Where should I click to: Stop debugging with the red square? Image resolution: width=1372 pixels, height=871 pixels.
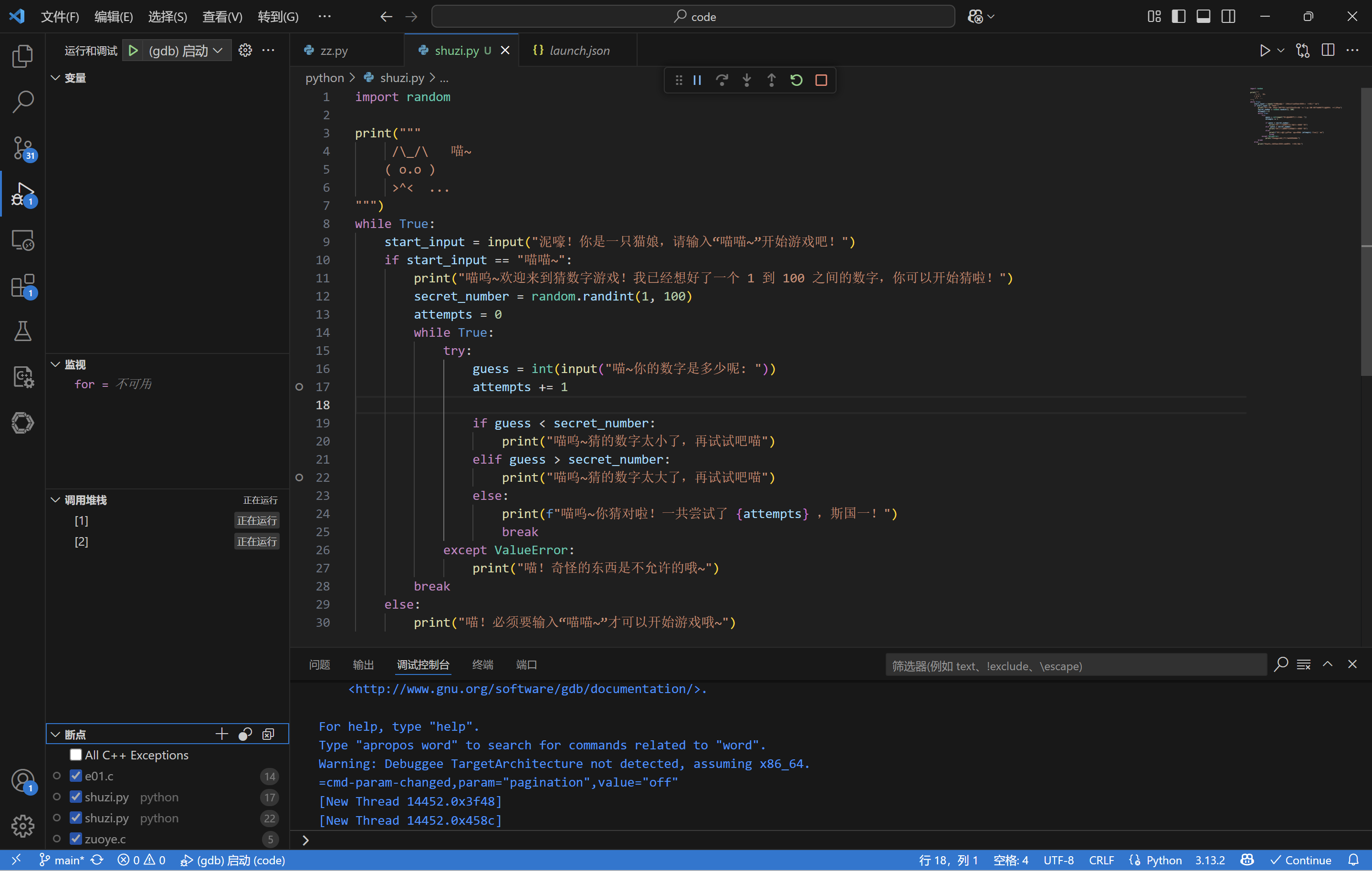click(x=821, y=80)
